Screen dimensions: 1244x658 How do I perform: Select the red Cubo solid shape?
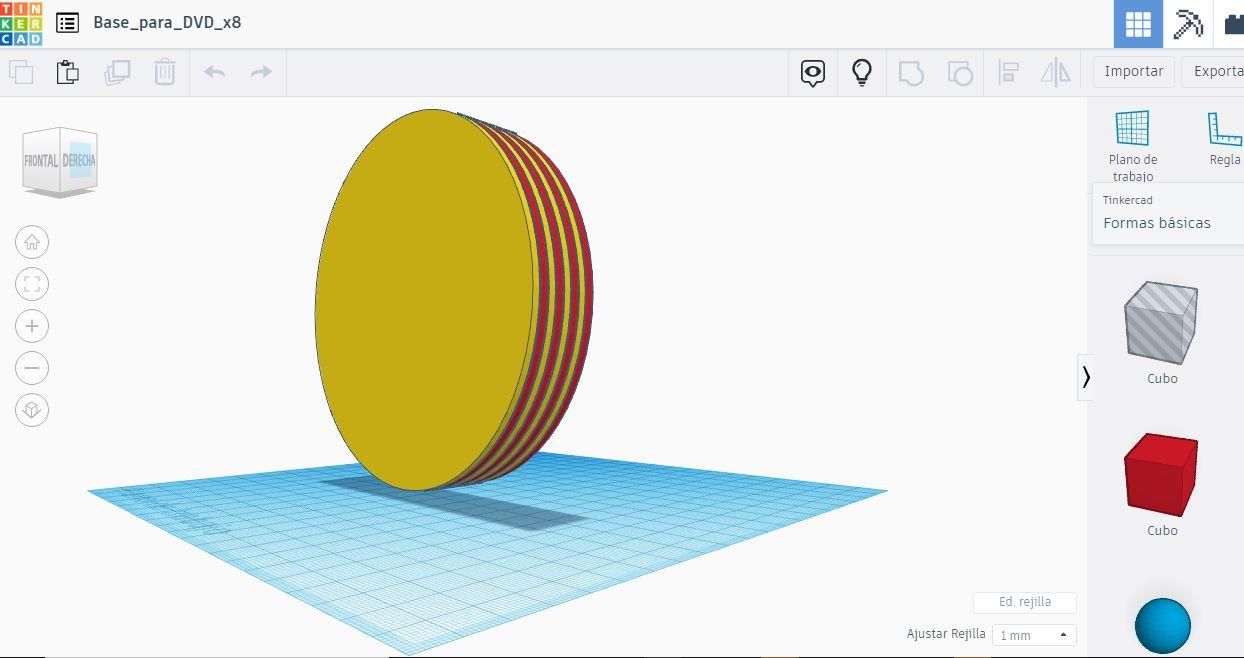coord(1162,474)
